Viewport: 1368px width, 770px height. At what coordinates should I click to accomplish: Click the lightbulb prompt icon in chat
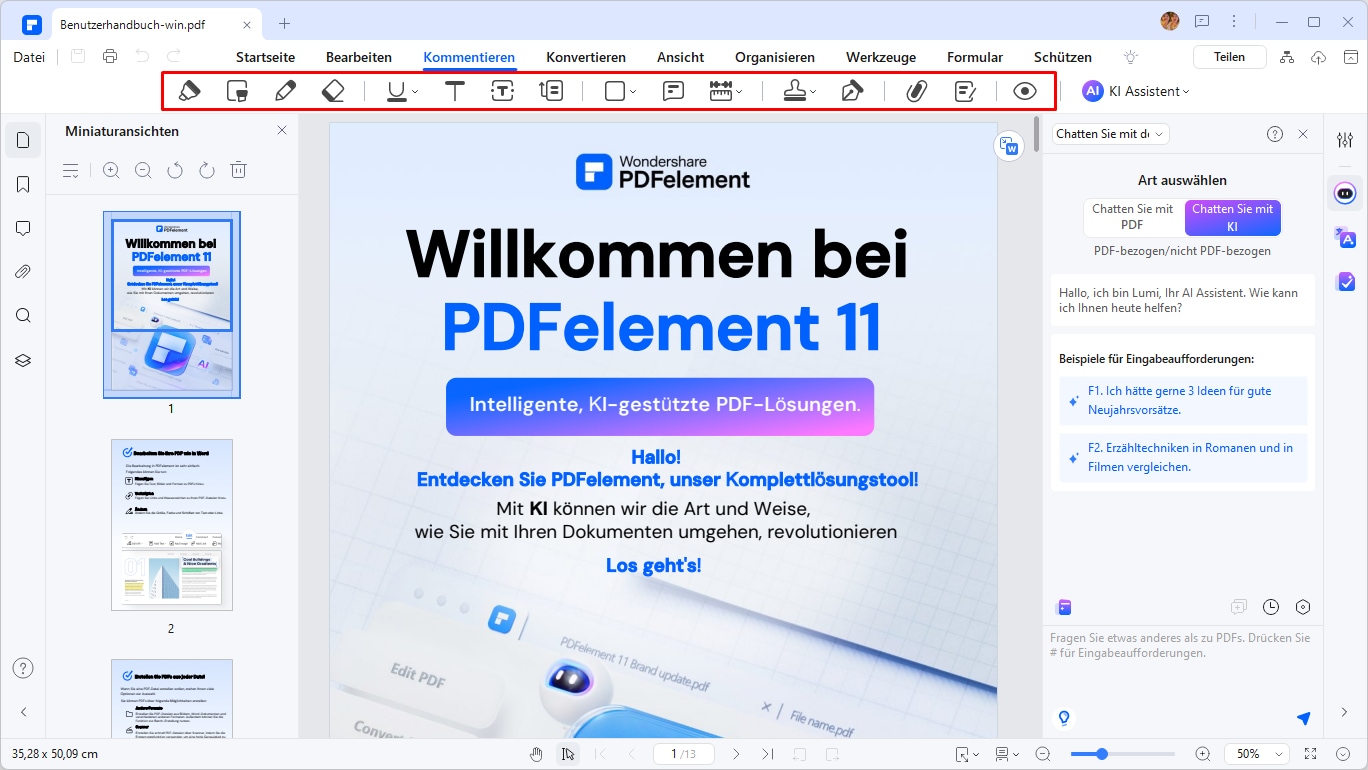tap(1064, 718)
